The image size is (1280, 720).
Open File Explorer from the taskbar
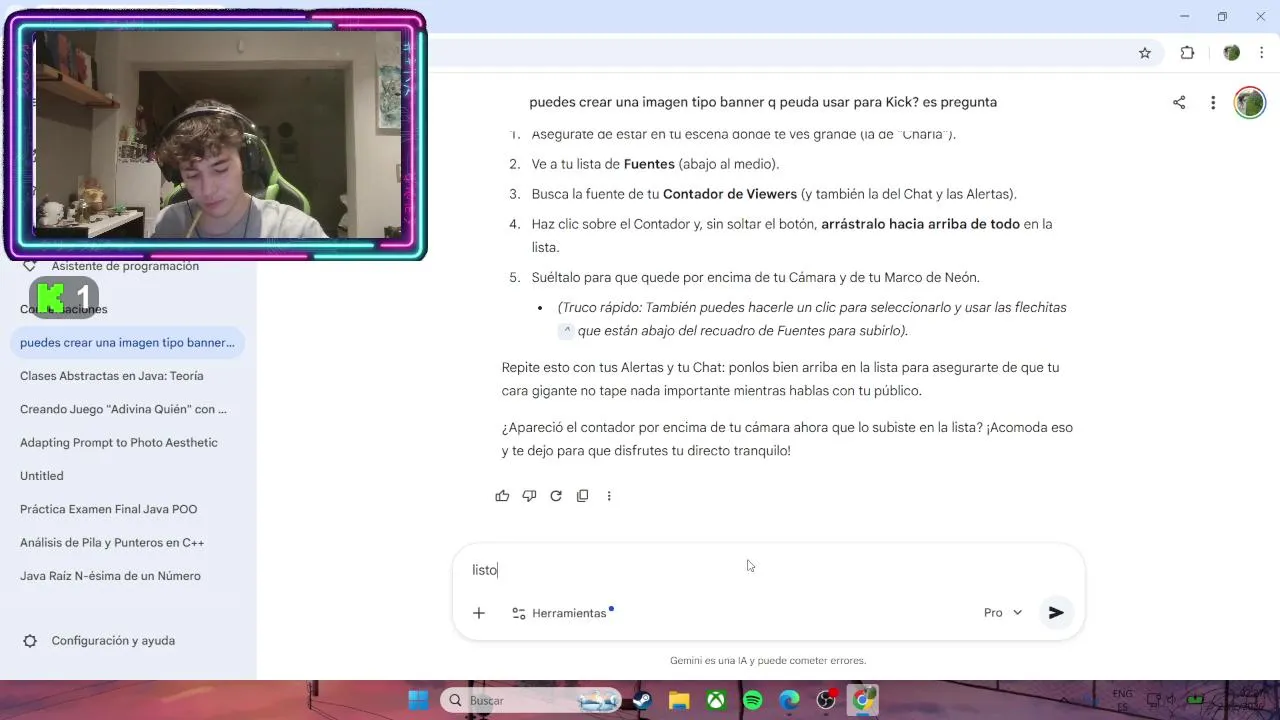[x=679, y=700]
